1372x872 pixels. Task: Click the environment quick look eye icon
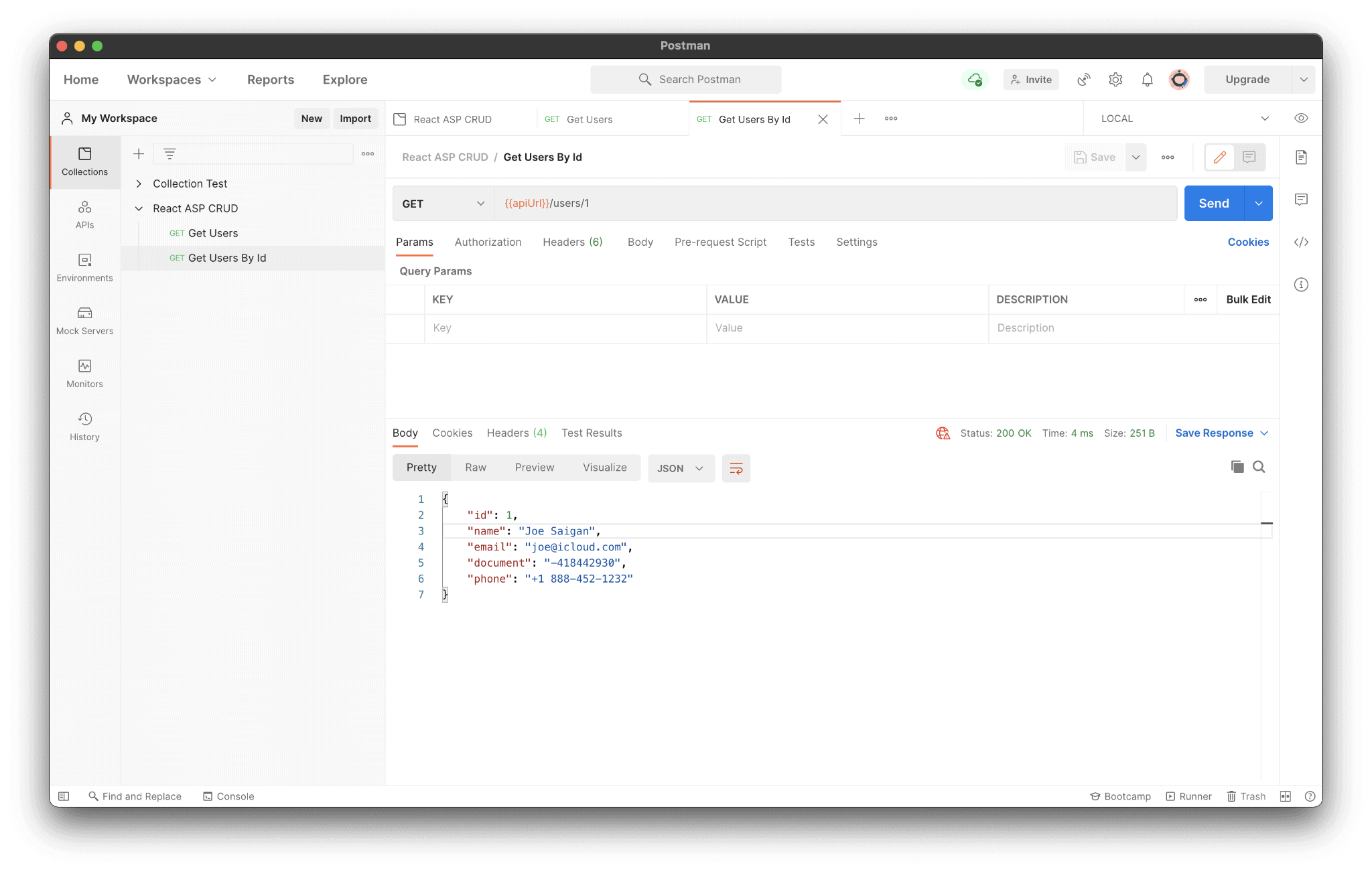pos(1301,119)
